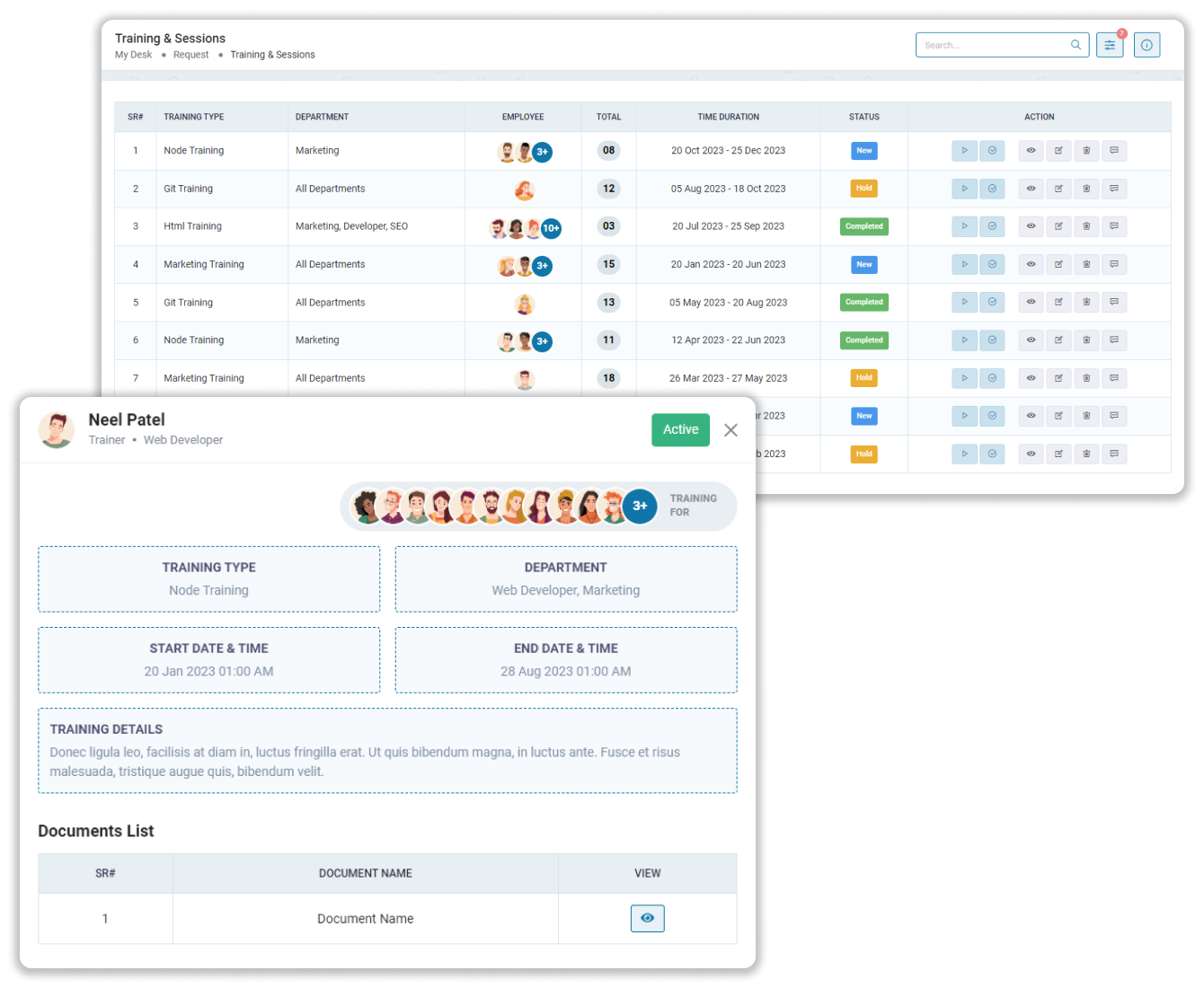1204x988 pixels.
Task: Delete the Marketing Training row 4 entry
Action: (x=1086, y=264)
